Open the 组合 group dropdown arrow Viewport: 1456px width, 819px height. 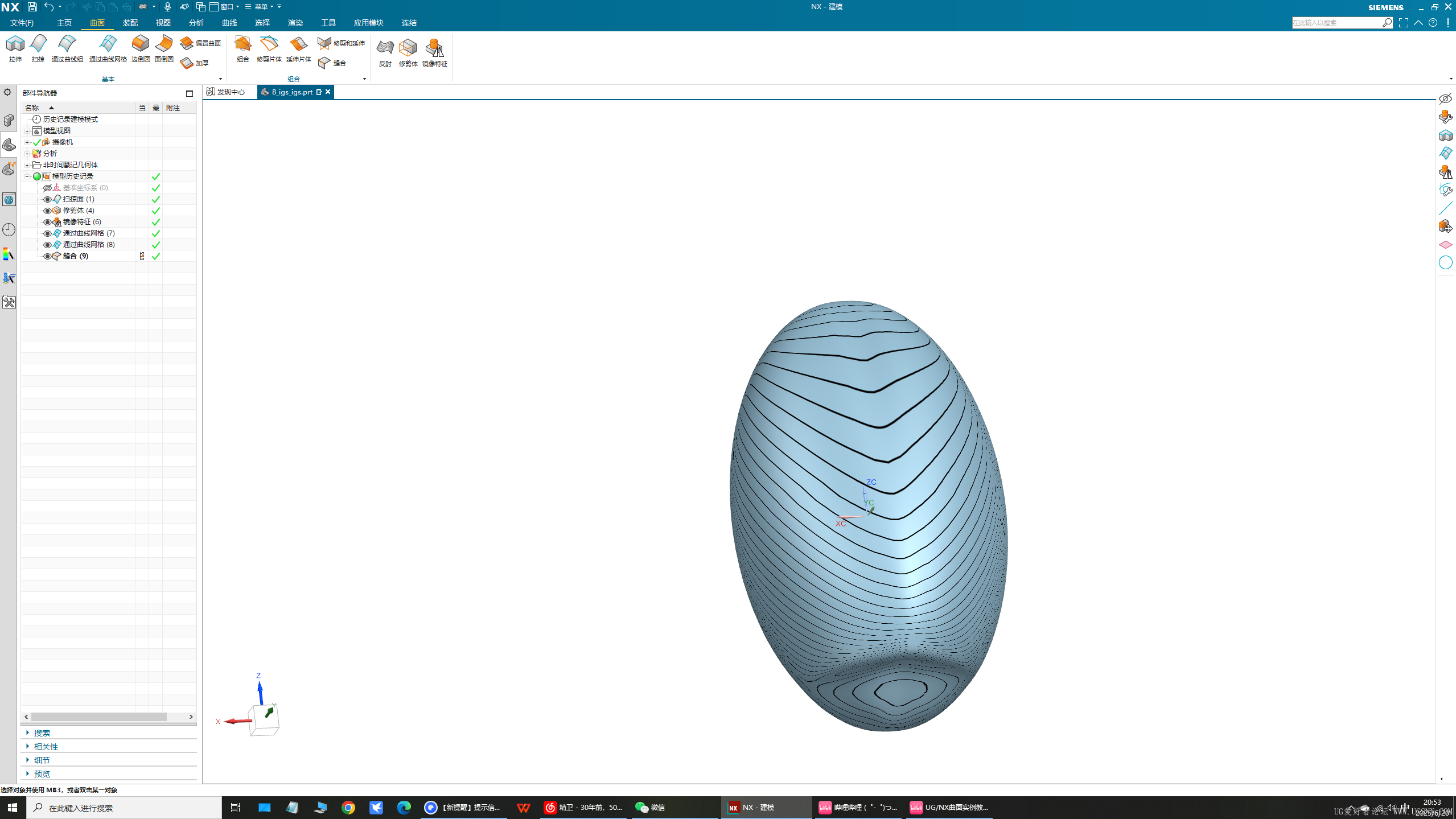[364, 79]
